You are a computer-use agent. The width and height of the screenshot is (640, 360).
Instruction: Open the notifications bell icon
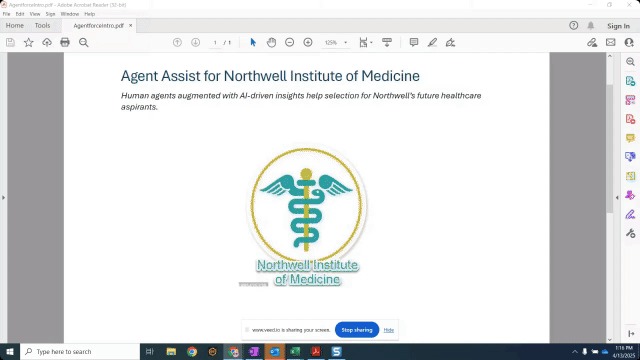(591, 26)
